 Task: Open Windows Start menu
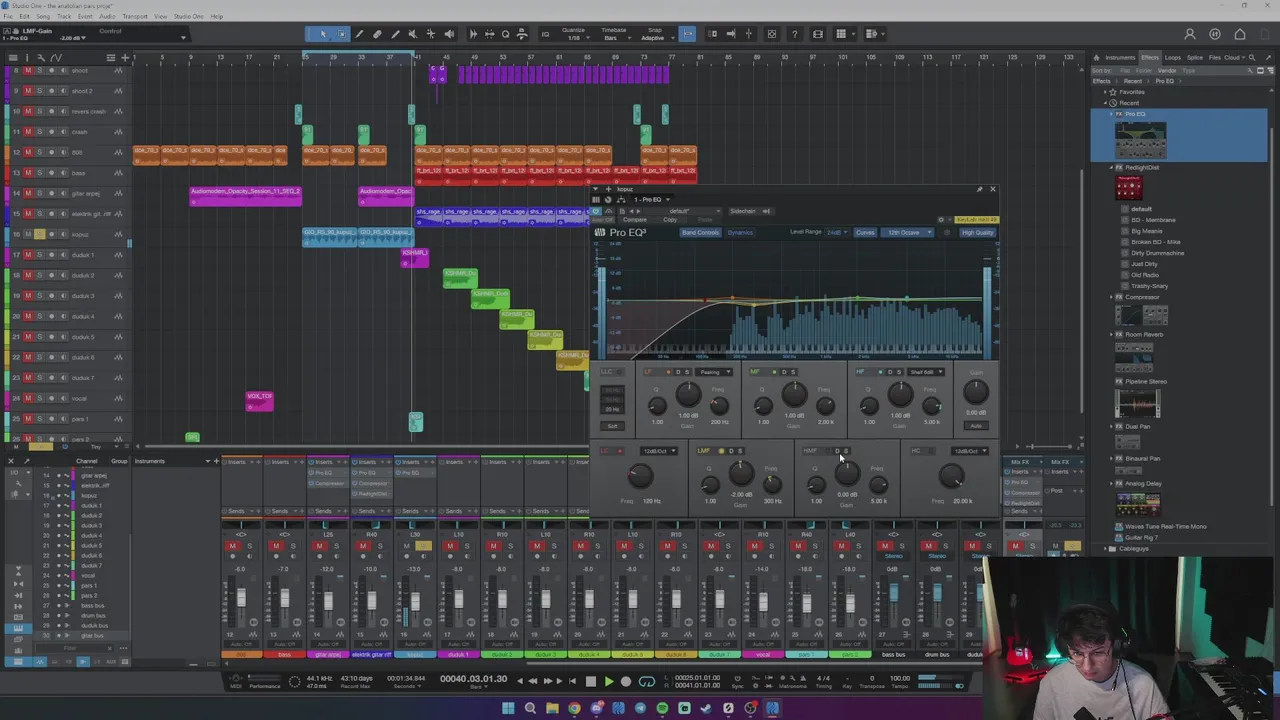click(x=508, y=708)
